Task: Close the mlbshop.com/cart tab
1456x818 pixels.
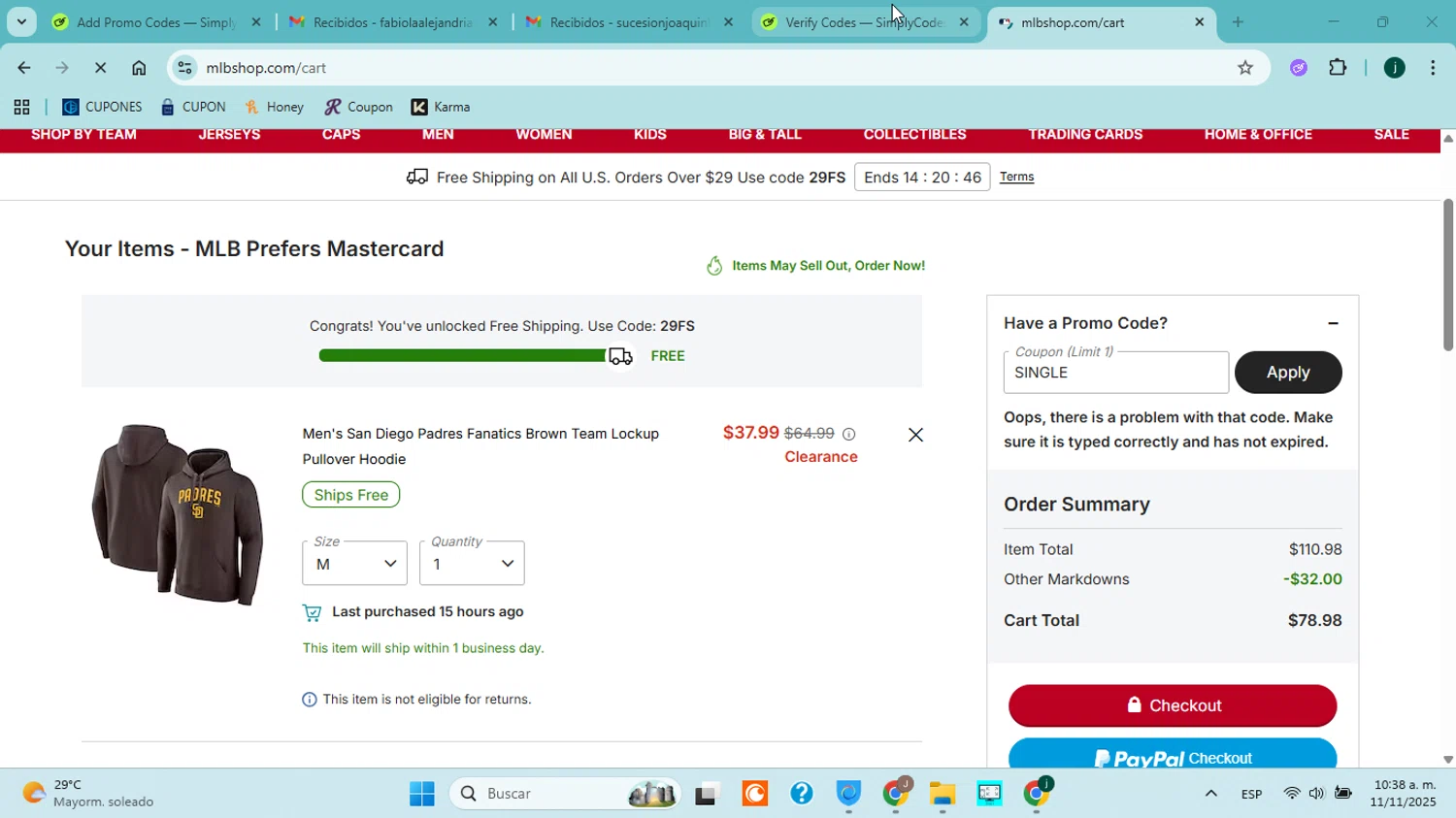Action: click(x=1200, y=22)
